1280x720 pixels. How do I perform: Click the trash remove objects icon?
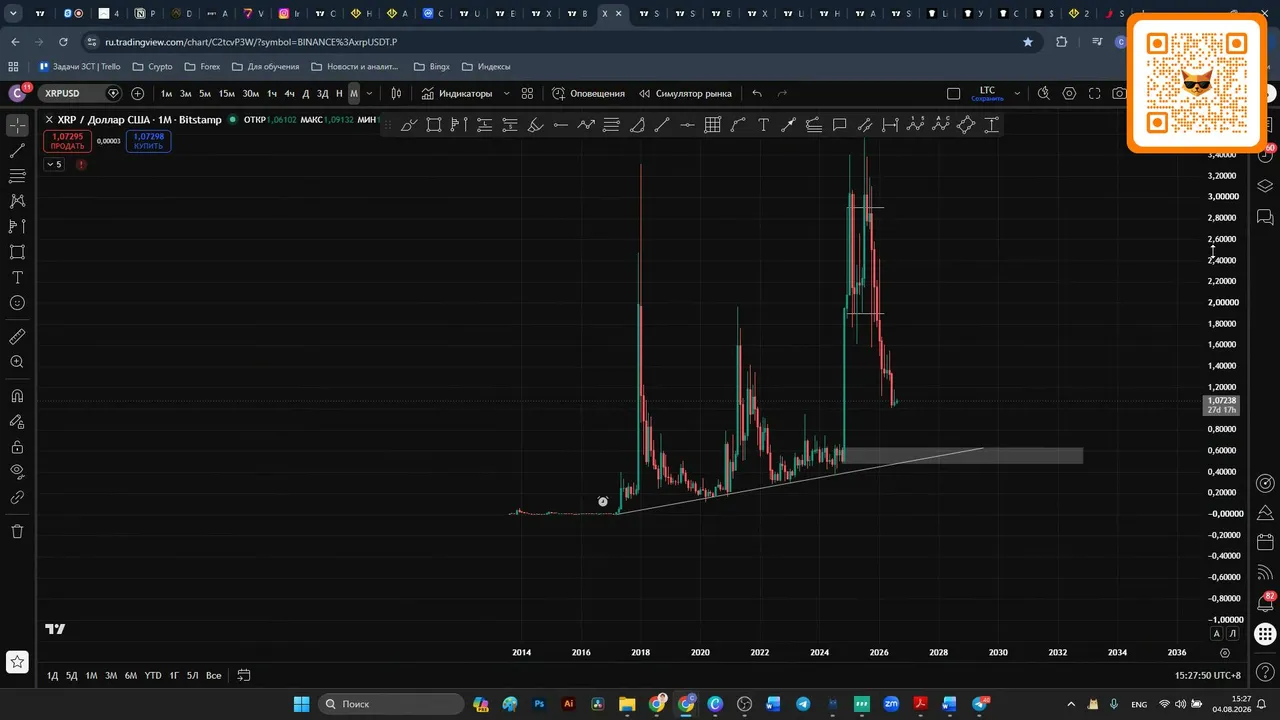pos(17,531)
